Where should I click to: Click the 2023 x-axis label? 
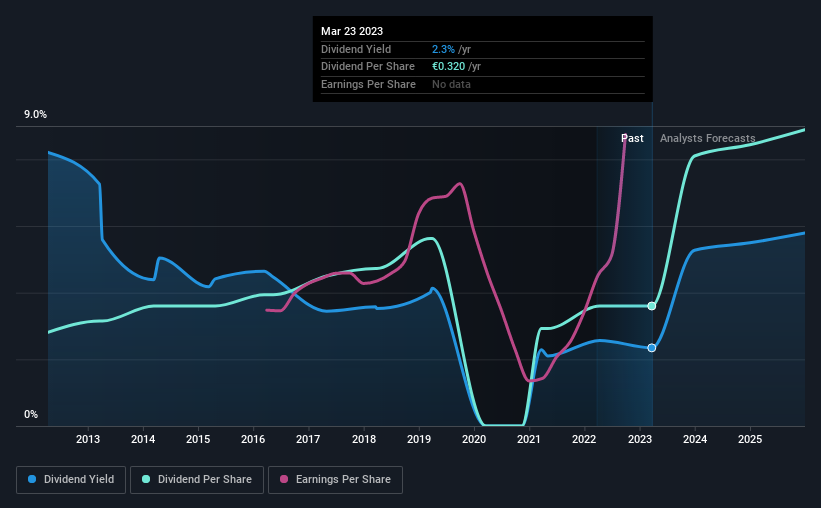click(x=640, y=439)
